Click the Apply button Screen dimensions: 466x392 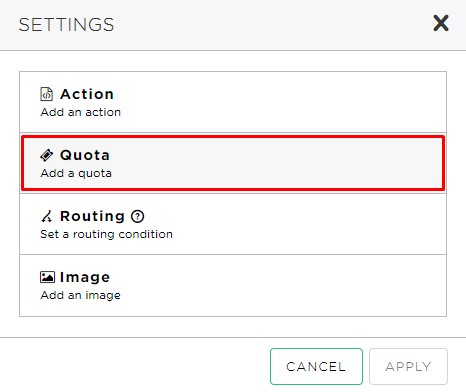pos(408,366)
